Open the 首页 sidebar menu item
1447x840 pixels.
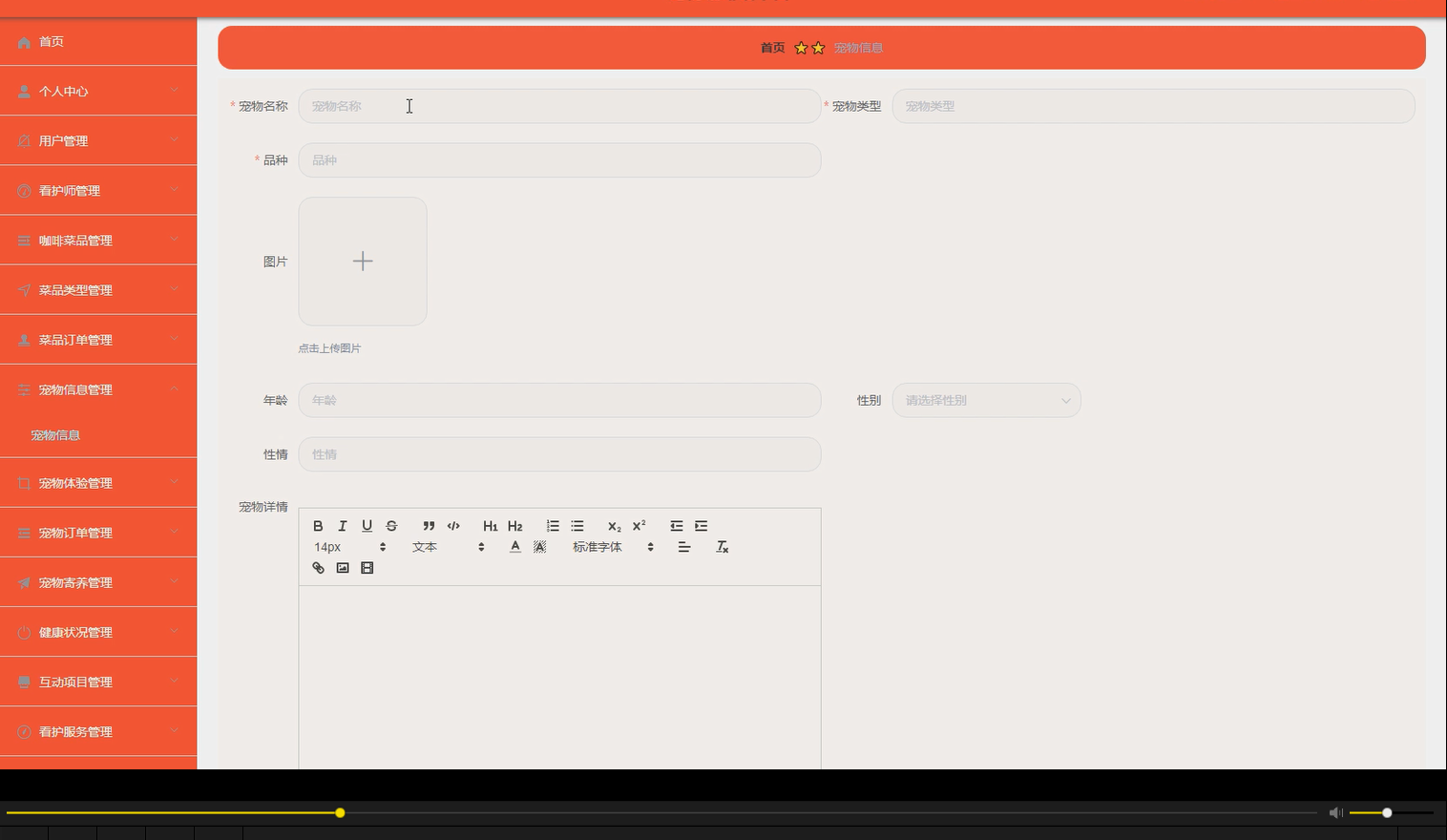tap(98, 42)
